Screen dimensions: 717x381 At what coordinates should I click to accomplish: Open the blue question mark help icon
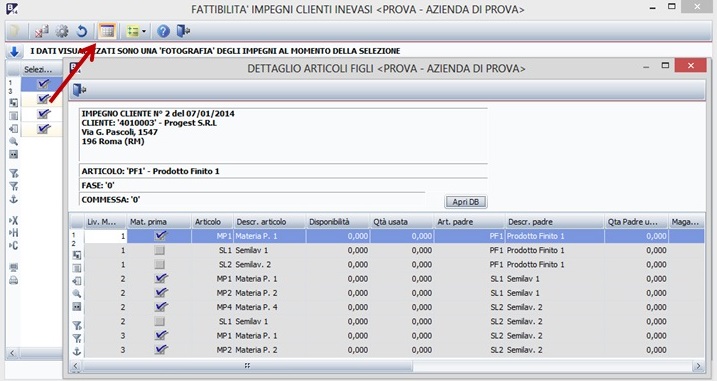tap(163, 31)
